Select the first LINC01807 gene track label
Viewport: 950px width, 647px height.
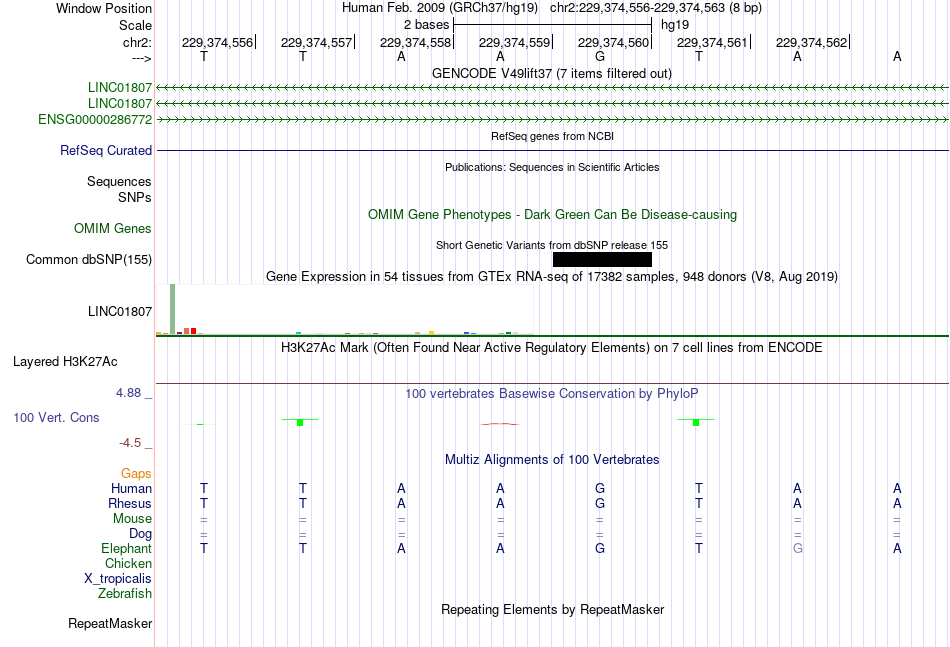(x=119, y=87)
